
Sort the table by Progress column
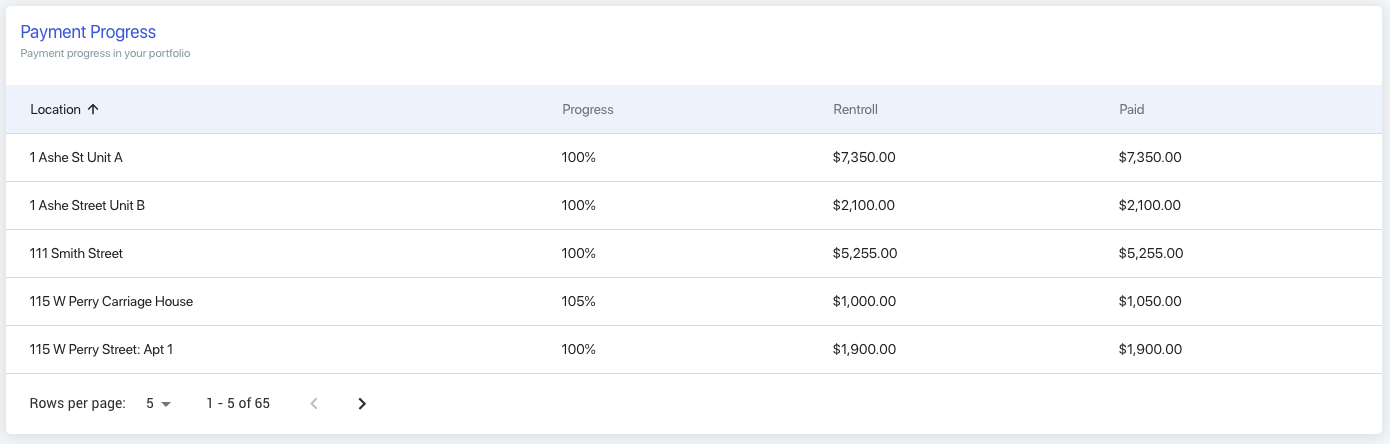[x=588, y=110]
